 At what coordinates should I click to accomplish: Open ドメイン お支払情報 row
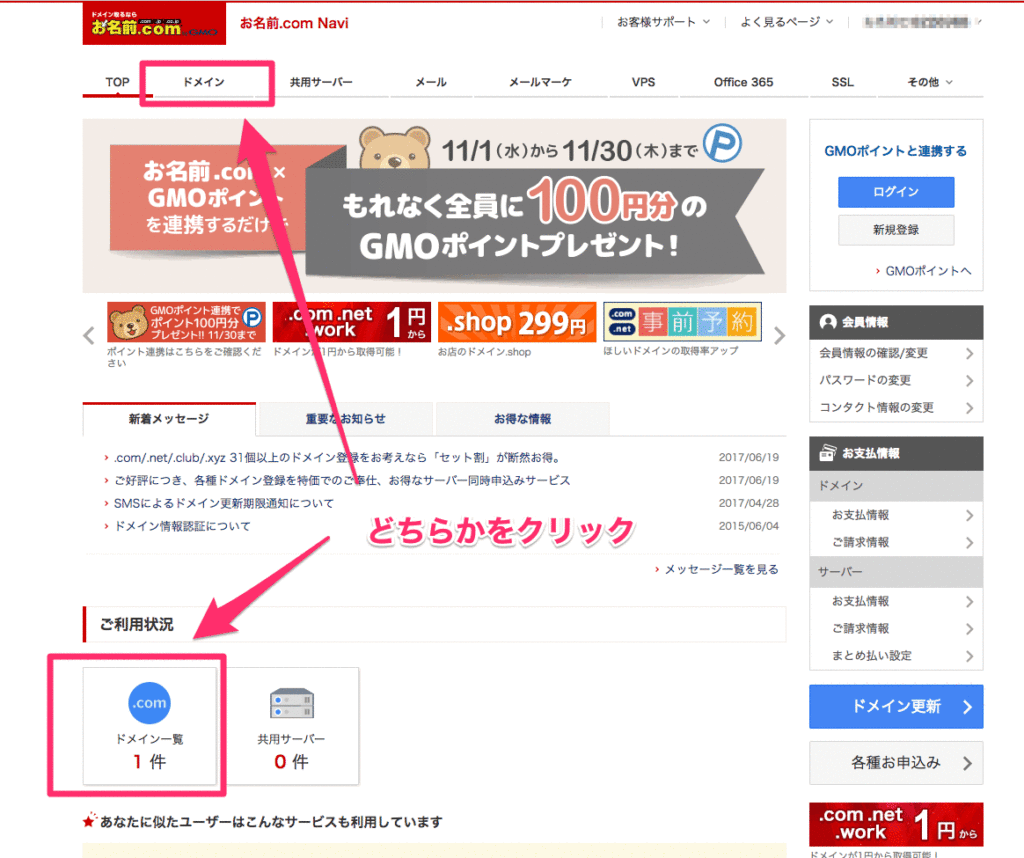point(896,515)
